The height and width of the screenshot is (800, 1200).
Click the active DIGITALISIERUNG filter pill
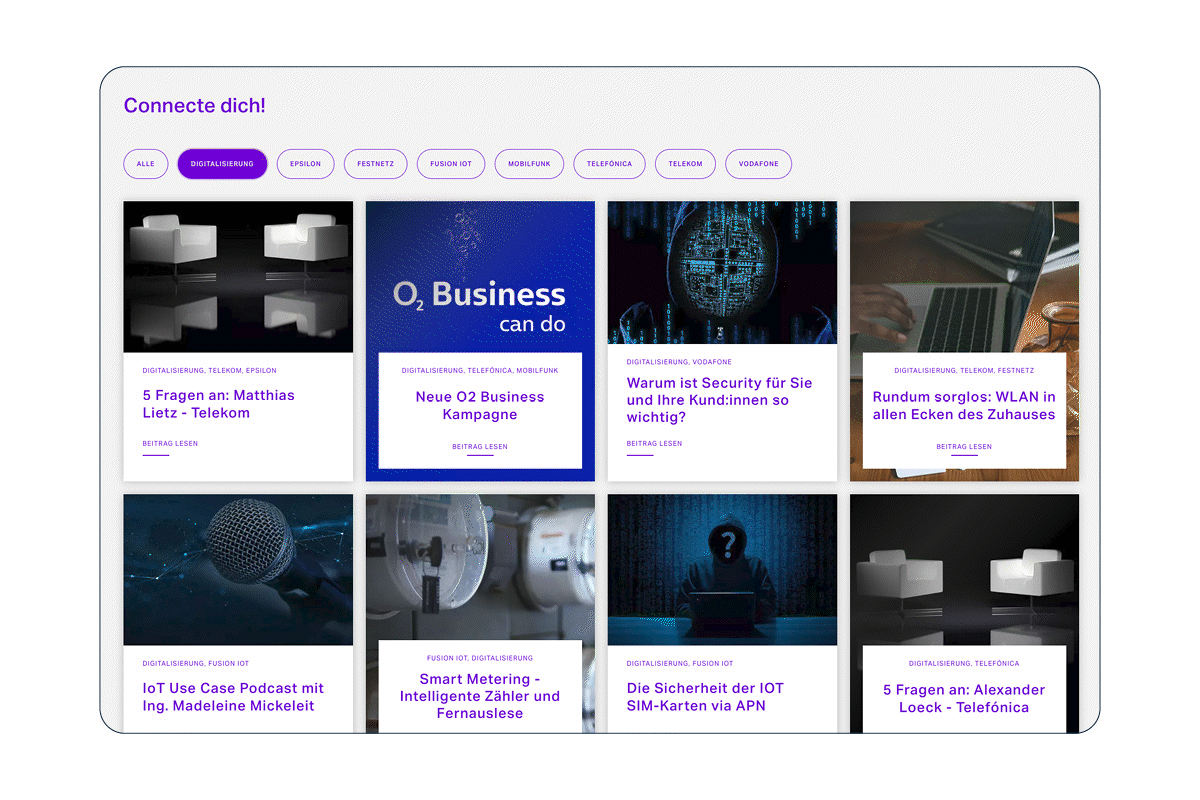tap(222, 164)
